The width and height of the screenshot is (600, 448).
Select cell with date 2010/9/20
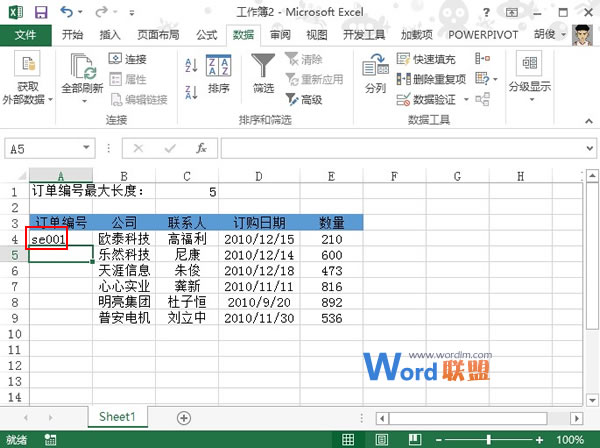coord(259,303)
